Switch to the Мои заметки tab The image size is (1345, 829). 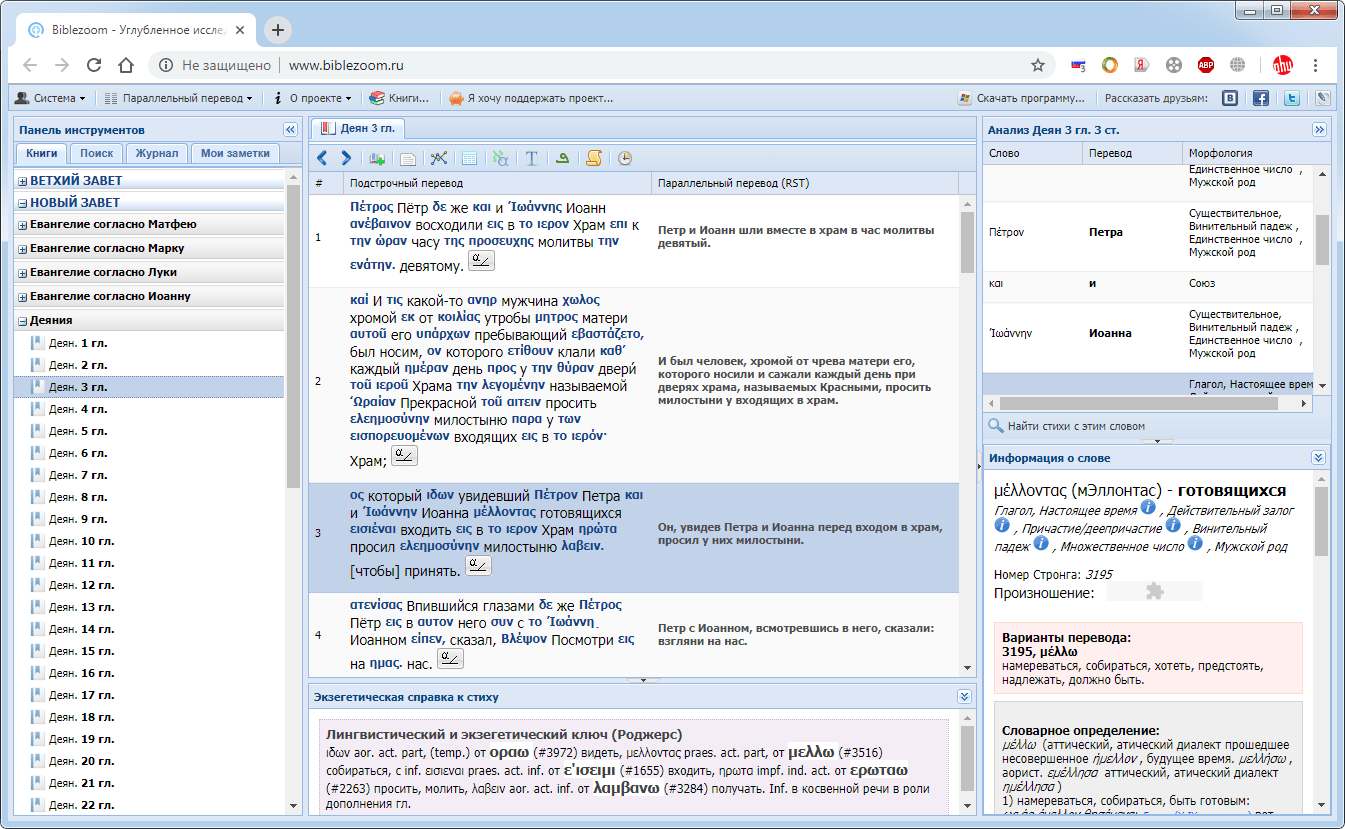(x=235, y=153)
